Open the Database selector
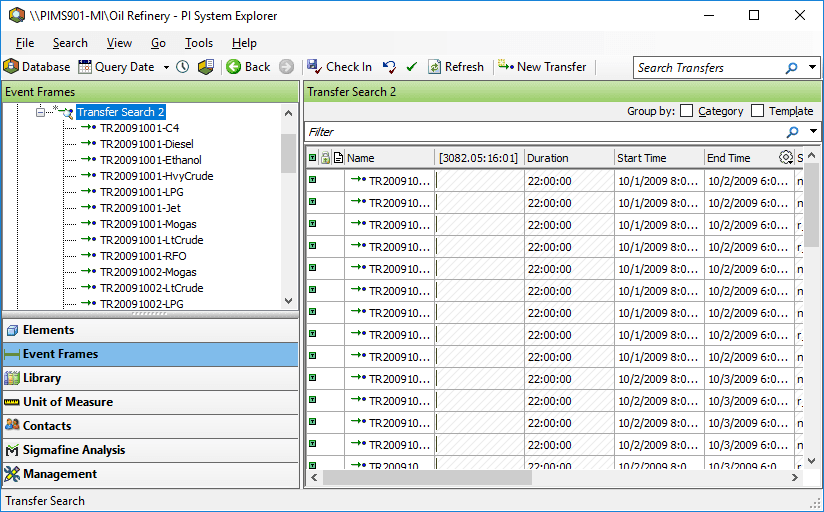The image size is (824, 512). pyautogui.click(x=37, y=67)
